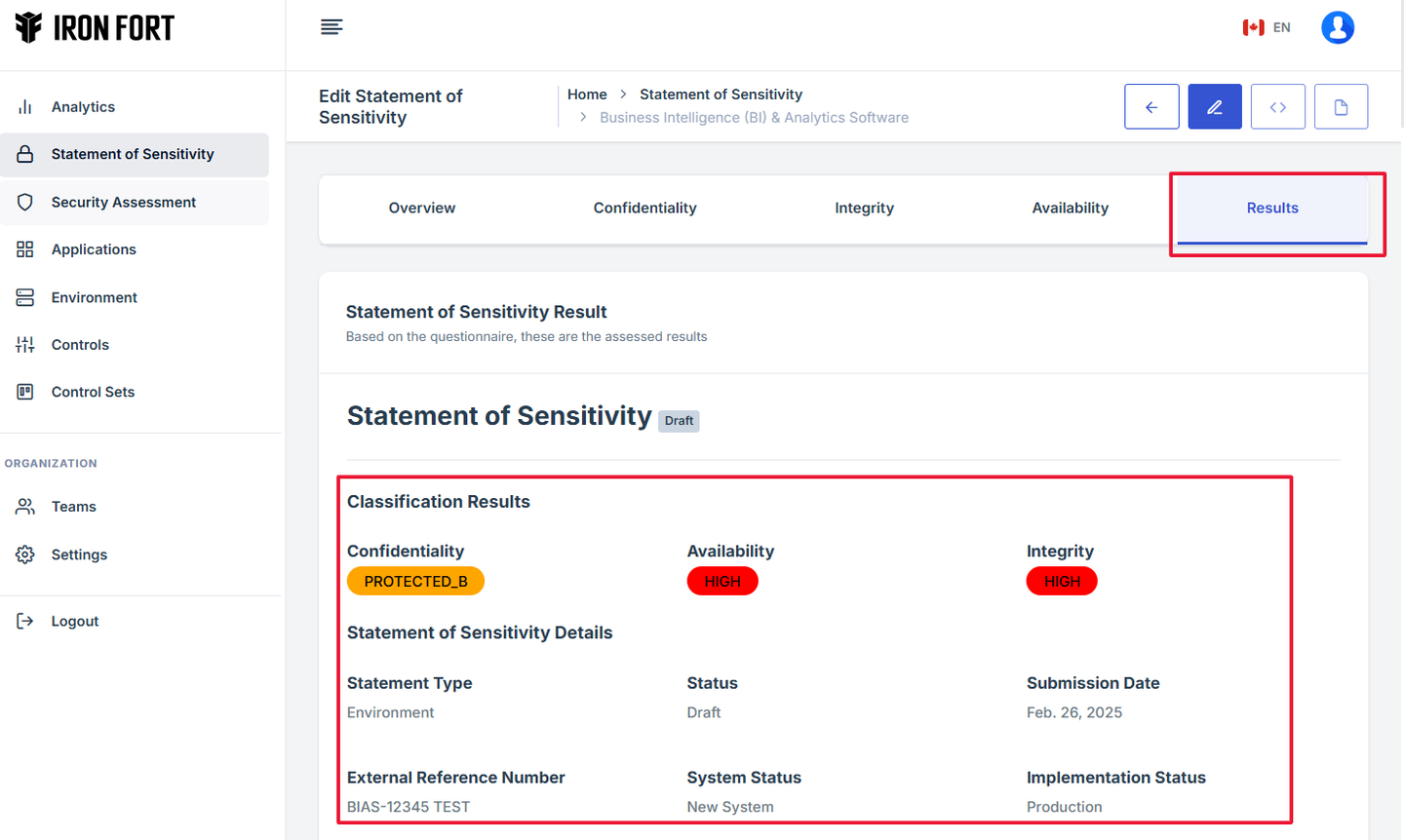This screenshot has height=840, width=1404.
Task: Click the Logout option
Action: click(74, 622)
